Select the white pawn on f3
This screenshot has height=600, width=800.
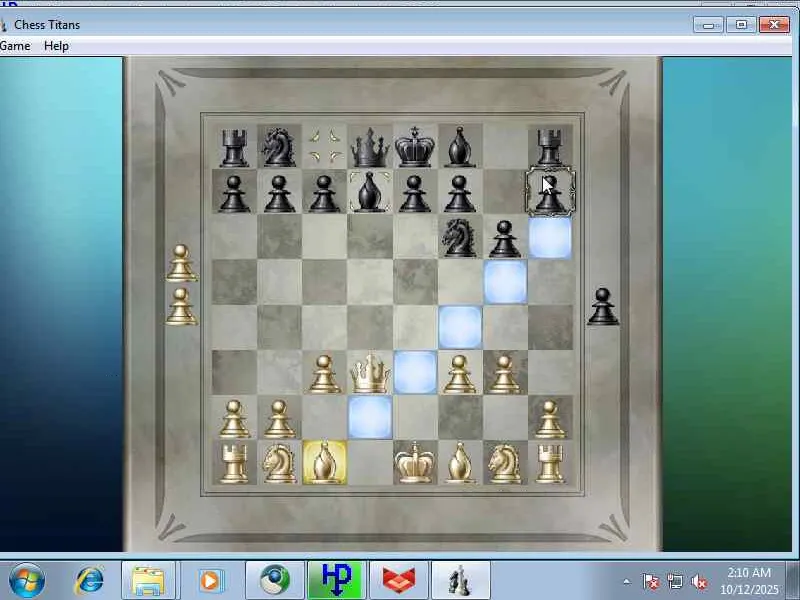[x=460, y=374]
